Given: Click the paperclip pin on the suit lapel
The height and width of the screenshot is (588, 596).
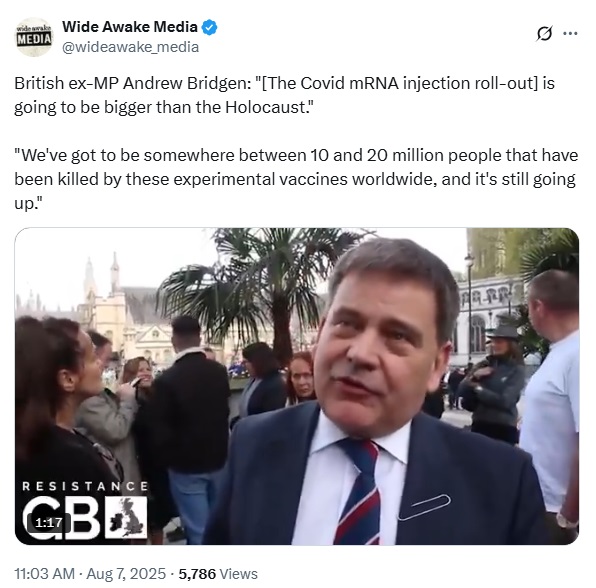Looking at the screenshot, I should click(x=424, y=507).
